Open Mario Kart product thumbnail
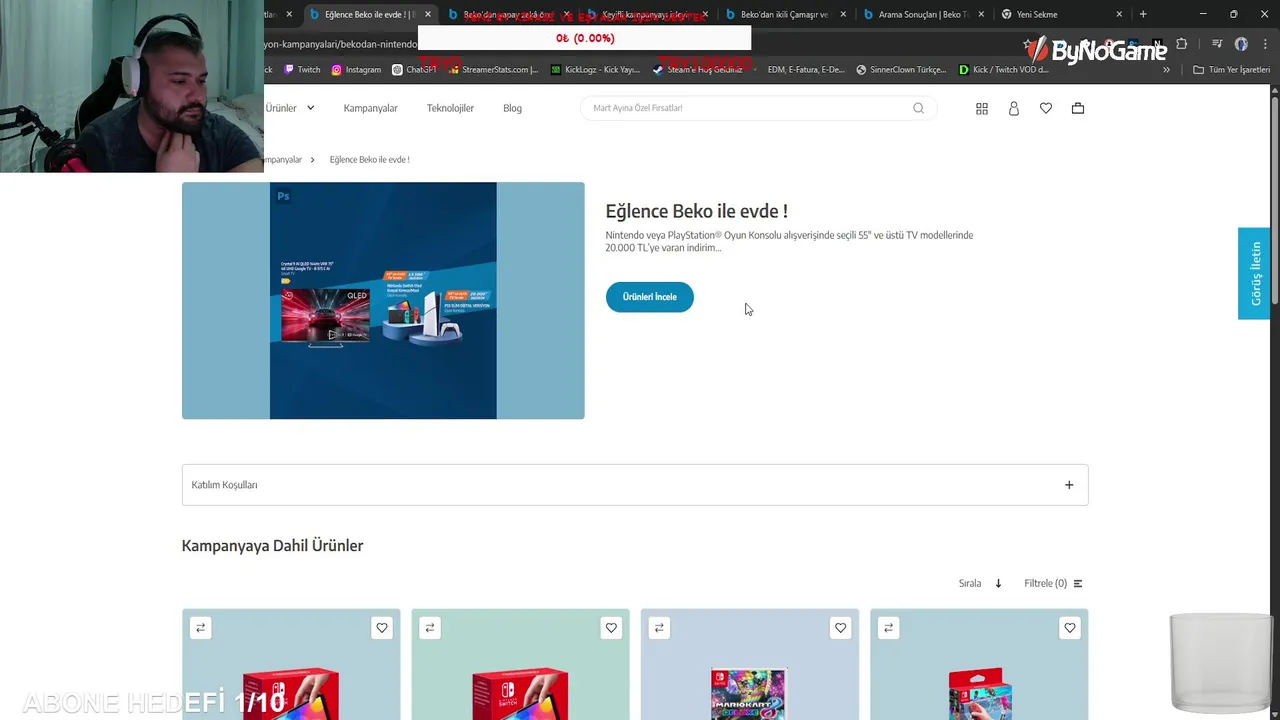The height and width of the screenshot is (720, 1280). pyautogui.click(x=749, y=694)
